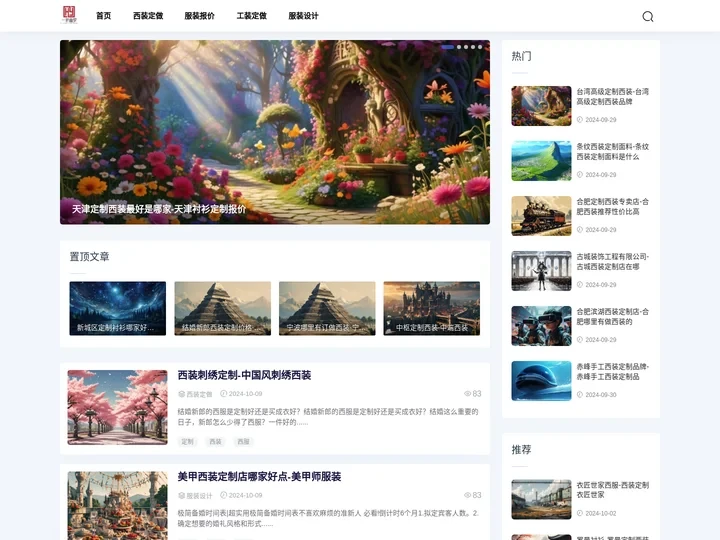The width and height of the screenshot is (720, 540).
Task: Click the red site logo icon
Action: 69,15
